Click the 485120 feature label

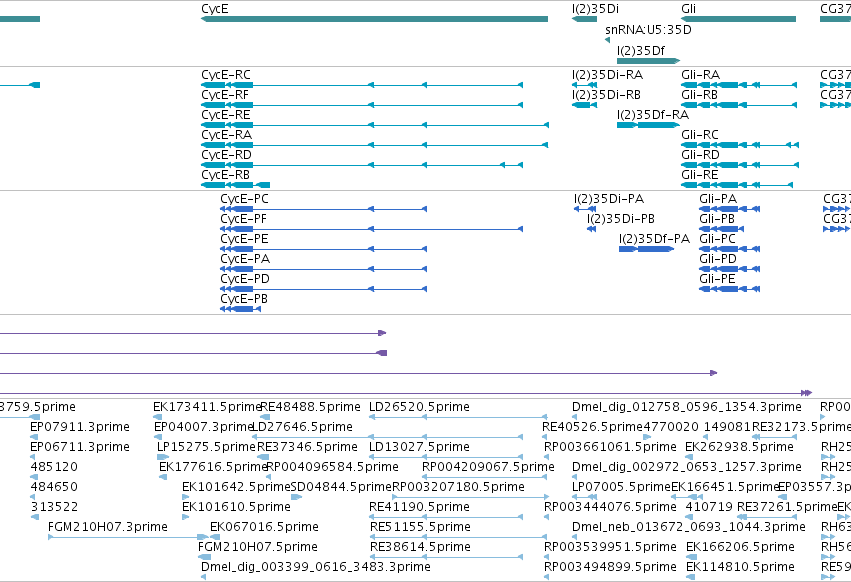[x=54, y=467]
